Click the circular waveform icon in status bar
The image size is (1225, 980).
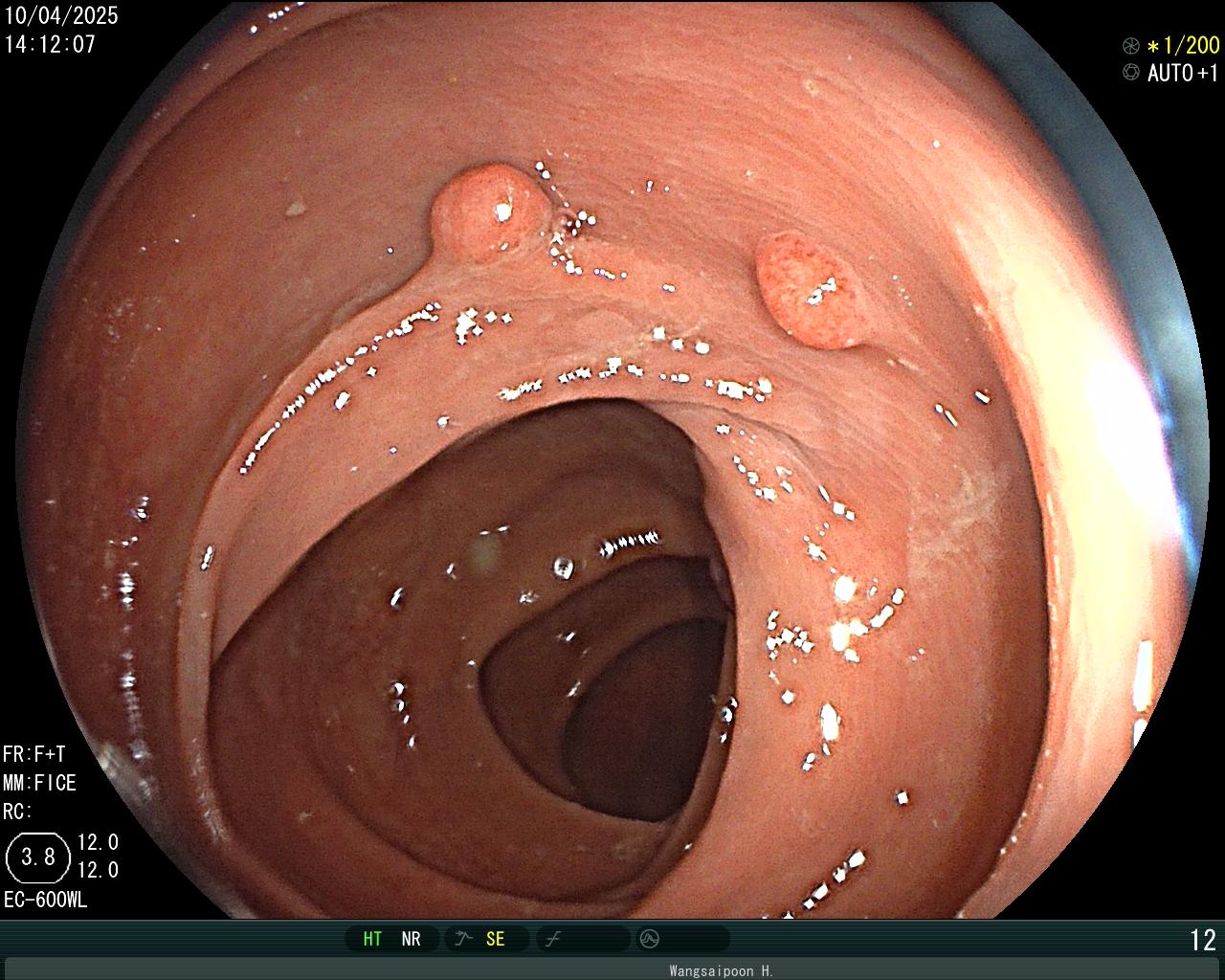coord(648,939)
